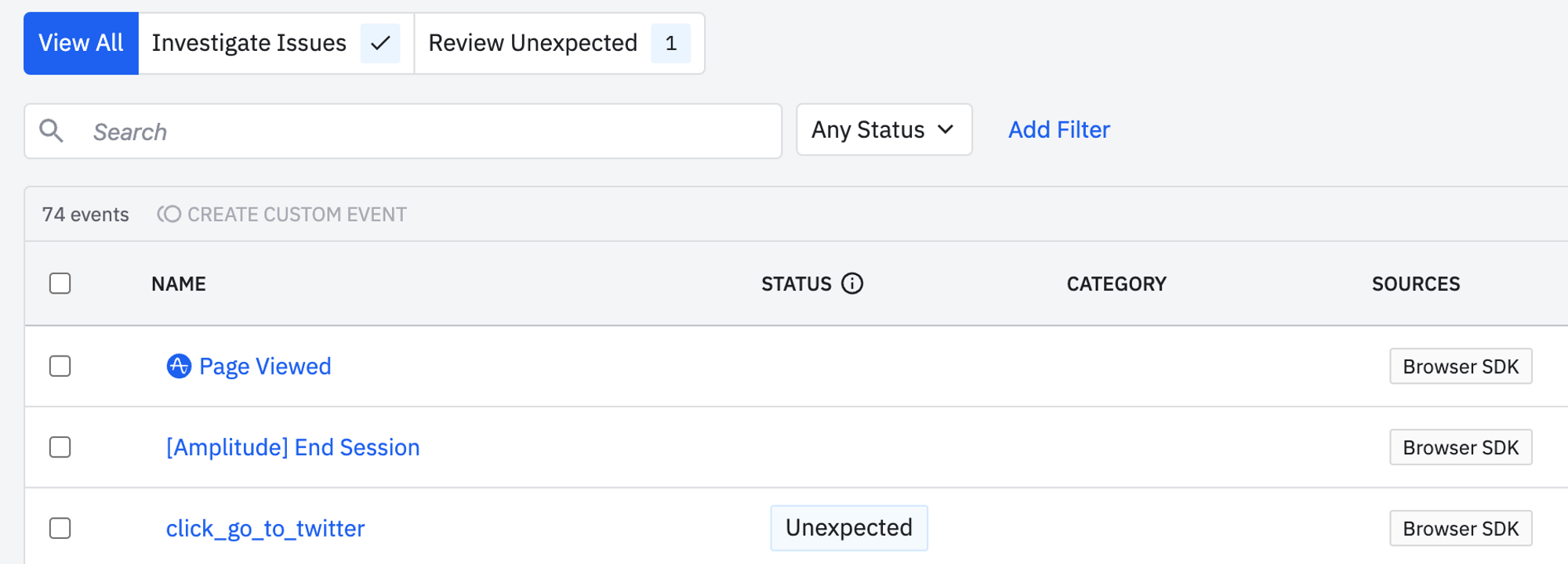The height and width of the screenshot is (564, 1568).
Task: Toggle the select-all events checkbox
Action: [x=60, y=284]
